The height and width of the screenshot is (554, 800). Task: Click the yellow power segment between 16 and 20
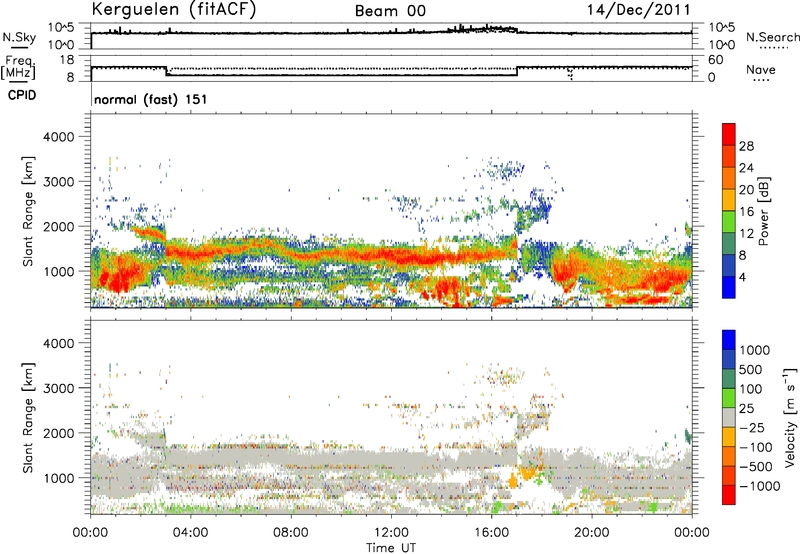729,199
